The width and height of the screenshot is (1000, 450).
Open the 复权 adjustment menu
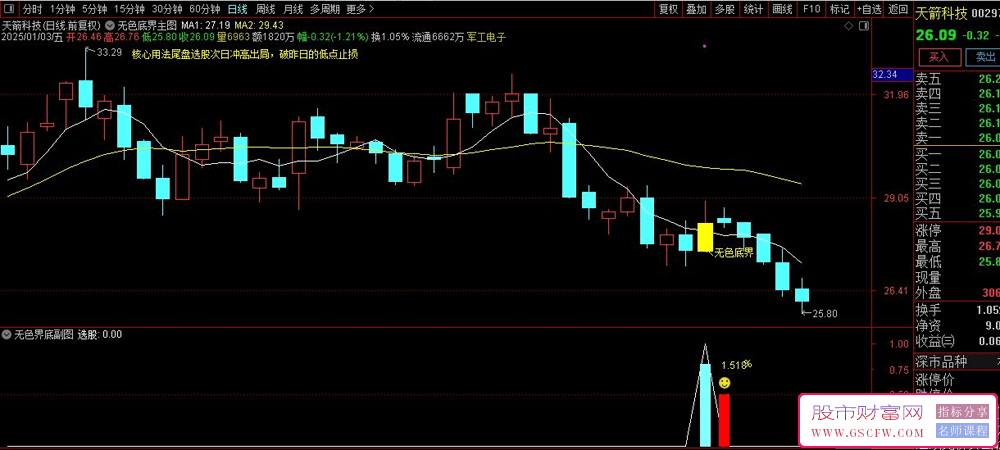click(668, 9)
